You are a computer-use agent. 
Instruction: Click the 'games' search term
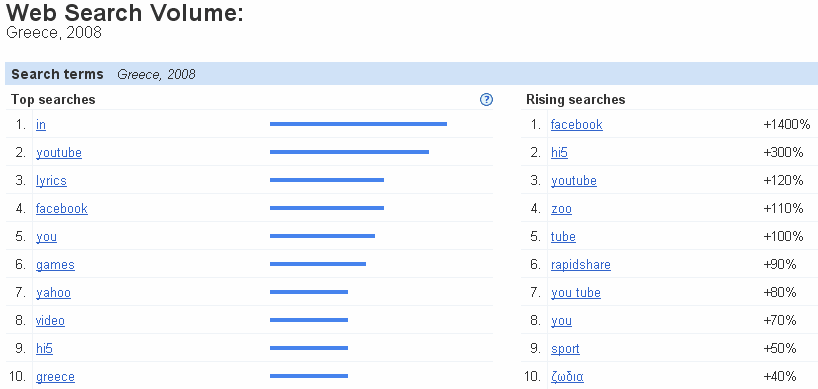tap(55, 265)
